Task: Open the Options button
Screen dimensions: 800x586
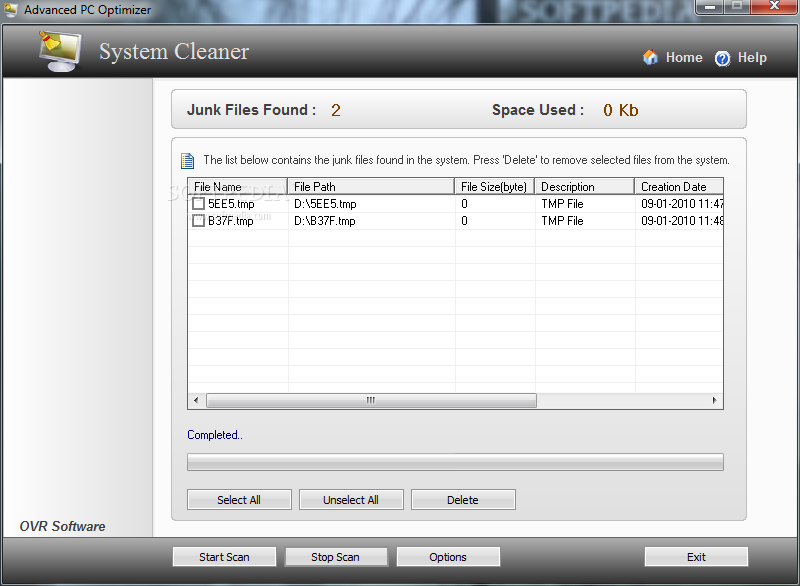Action: click(x=448, y=557)
